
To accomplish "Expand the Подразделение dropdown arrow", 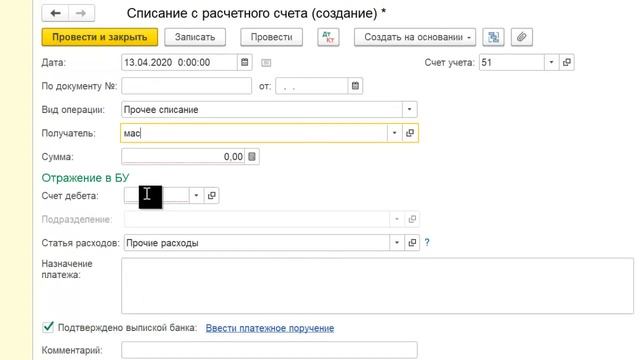I will click(397, 219).
